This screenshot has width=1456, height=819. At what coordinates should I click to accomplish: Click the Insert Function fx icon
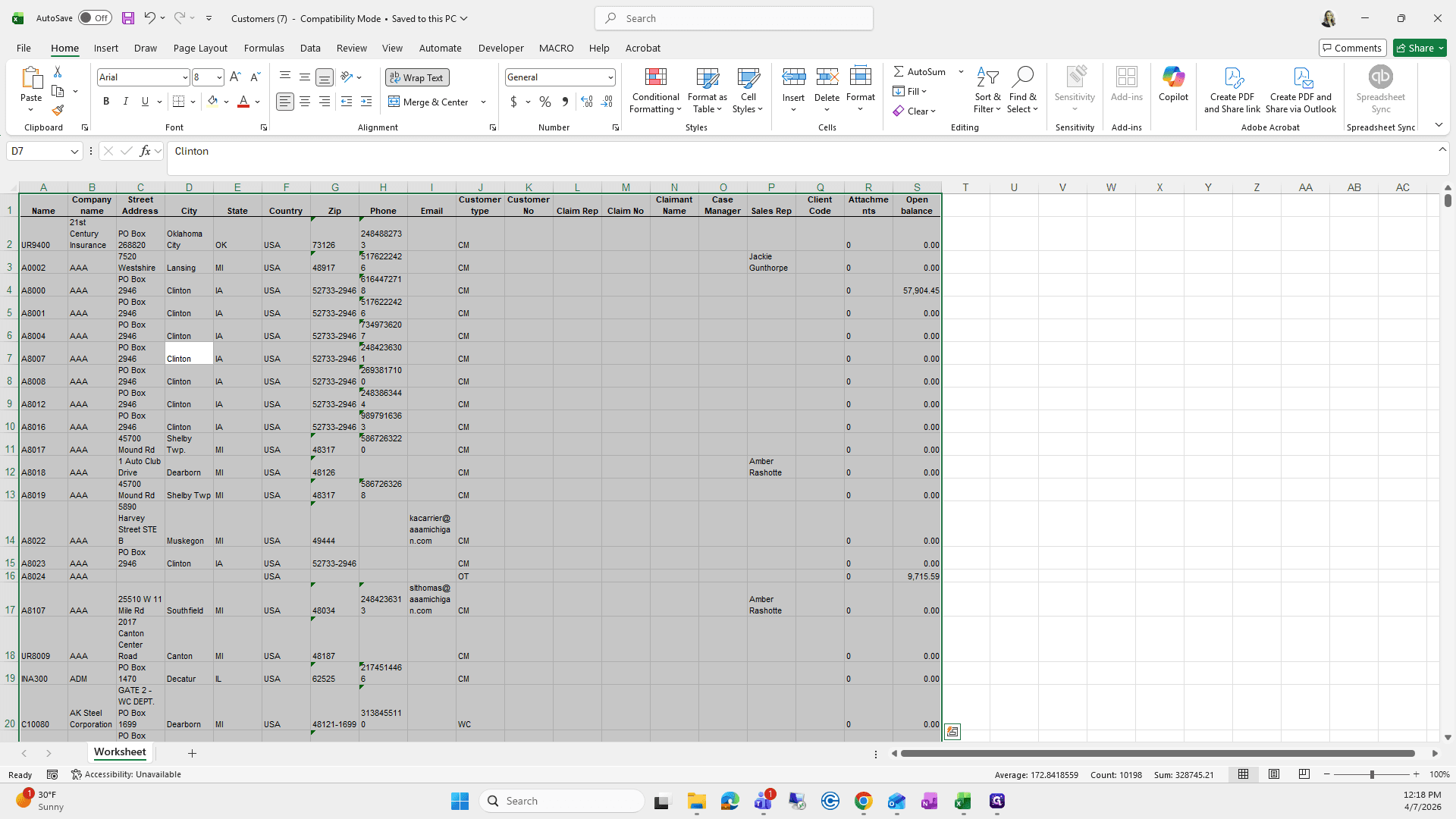coord(145,151)
